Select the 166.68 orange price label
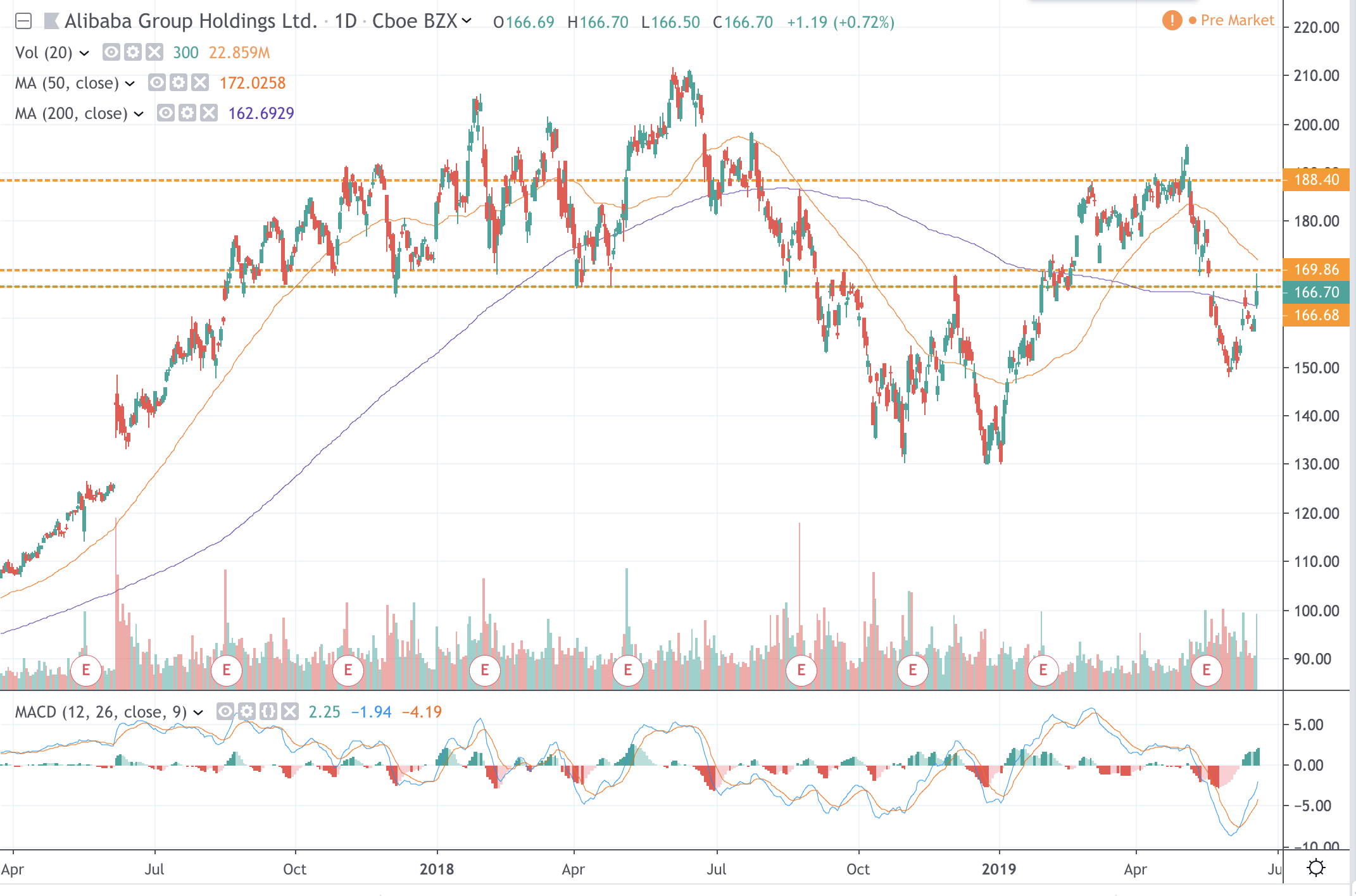This screenshot has height=896, width=1356. click(x=1316, y=315)
